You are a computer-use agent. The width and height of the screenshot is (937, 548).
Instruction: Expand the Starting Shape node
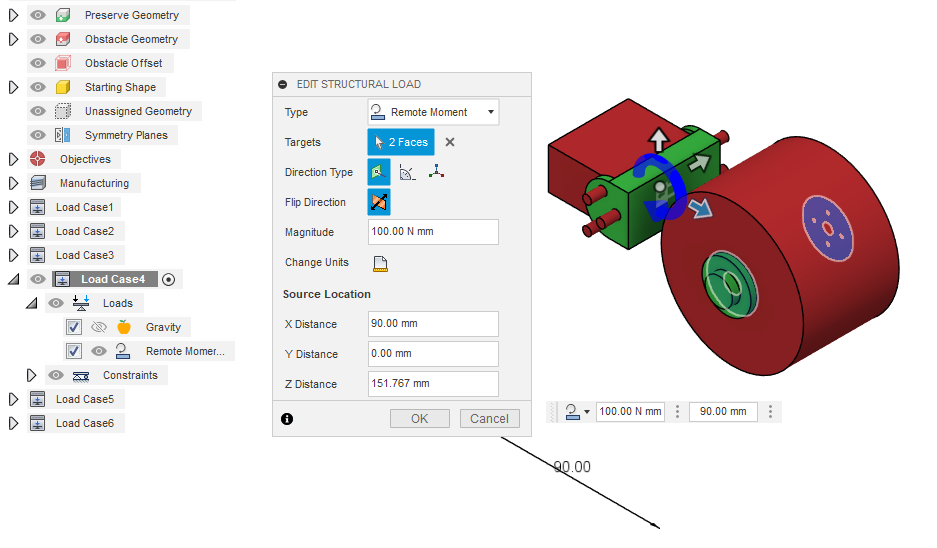click(x=13, y=87)
